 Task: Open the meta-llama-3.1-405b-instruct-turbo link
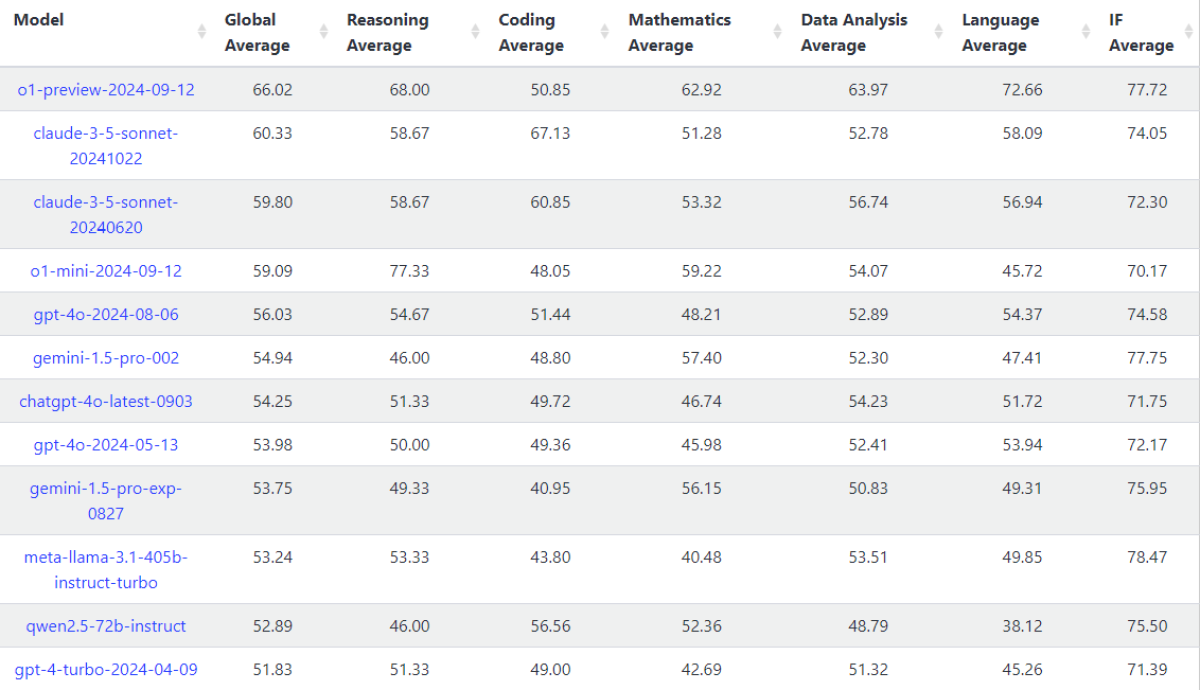(x=106, y=569)
